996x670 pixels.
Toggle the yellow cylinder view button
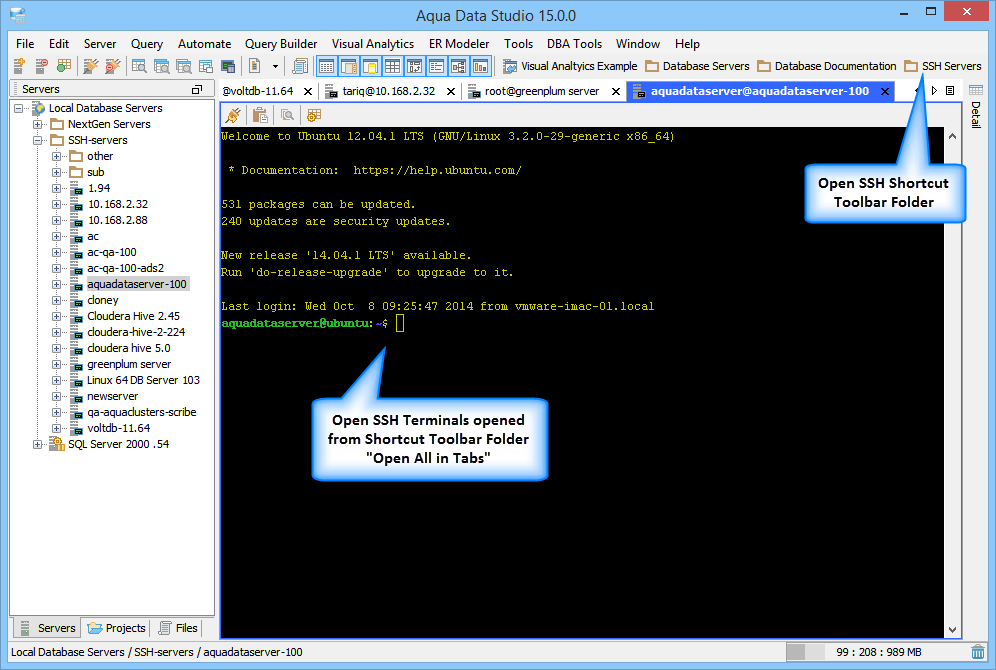(x=370, y=65)
